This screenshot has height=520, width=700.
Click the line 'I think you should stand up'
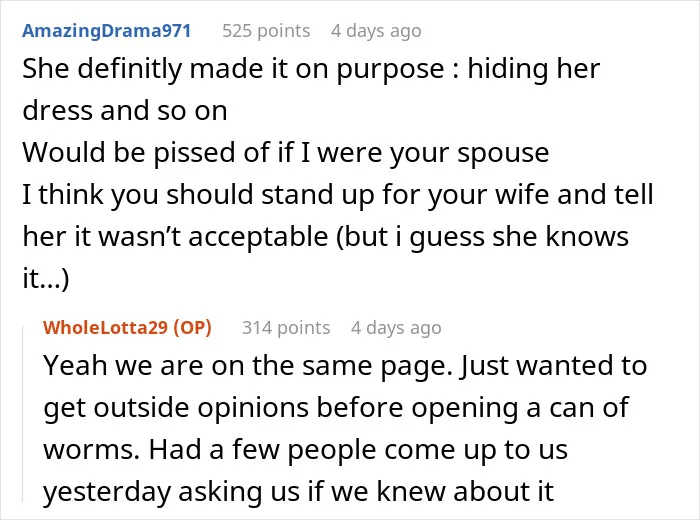338,195
